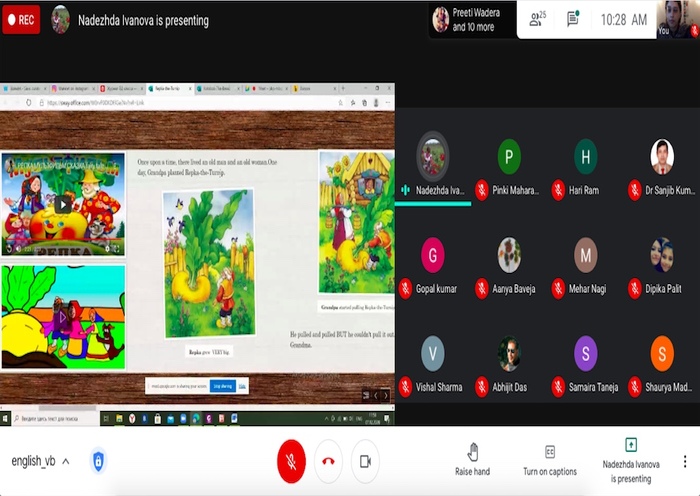Viewport: 700px width, 496px height.
Task: Click Preeti Wadera and 10 more tile
Action: pos(472,20)
